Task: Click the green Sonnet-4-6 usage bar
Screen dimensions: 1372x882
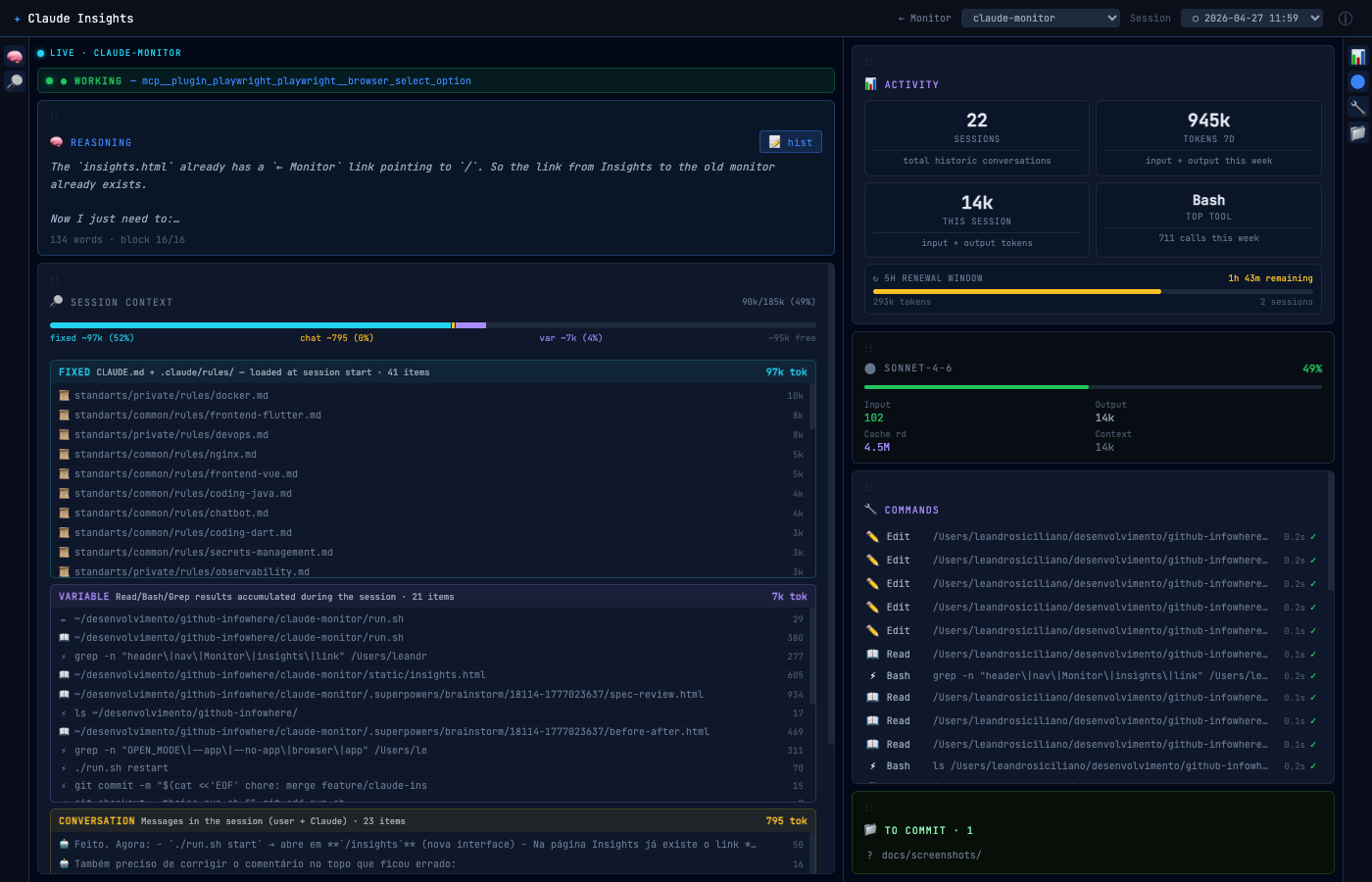Action: point(1093,387)
